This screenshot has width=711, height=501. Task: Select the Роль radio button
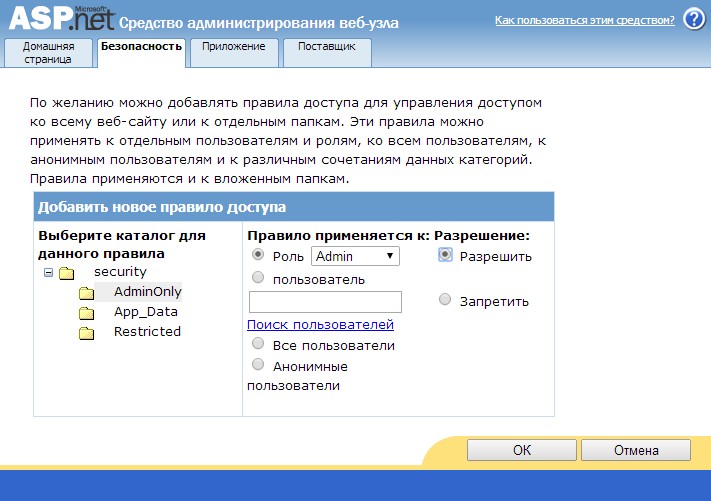click(x=258, y=255)
